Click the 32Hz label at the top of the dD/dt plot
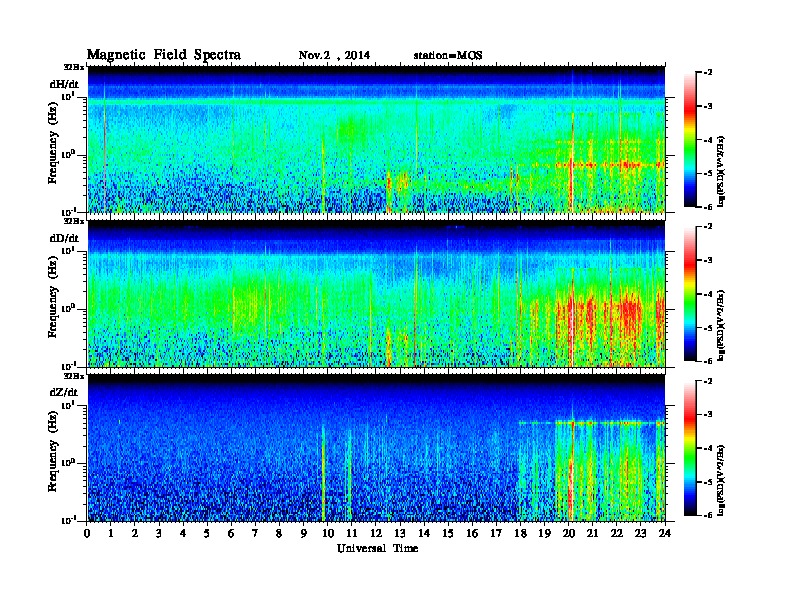 (74, 221)
